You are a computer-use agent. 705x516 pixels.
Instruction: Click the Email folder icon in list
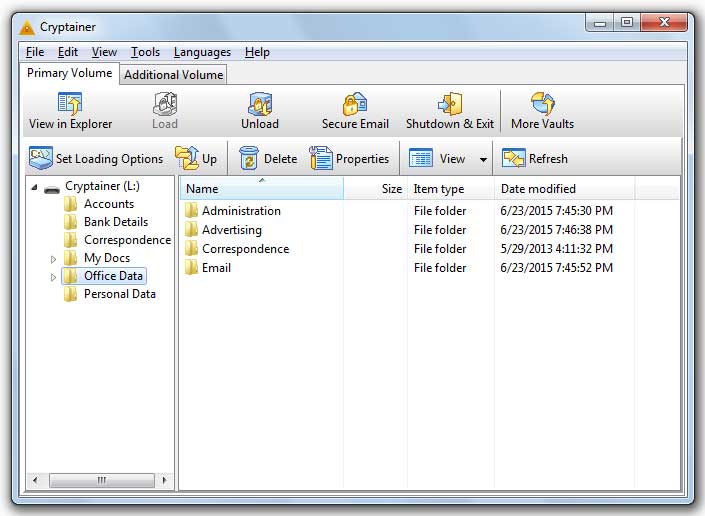point(192,267)
